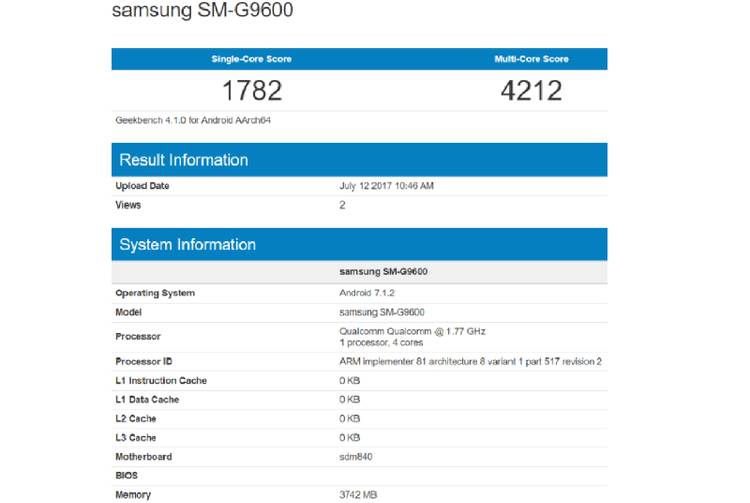Click the Views row label

(x=128, y=205)
